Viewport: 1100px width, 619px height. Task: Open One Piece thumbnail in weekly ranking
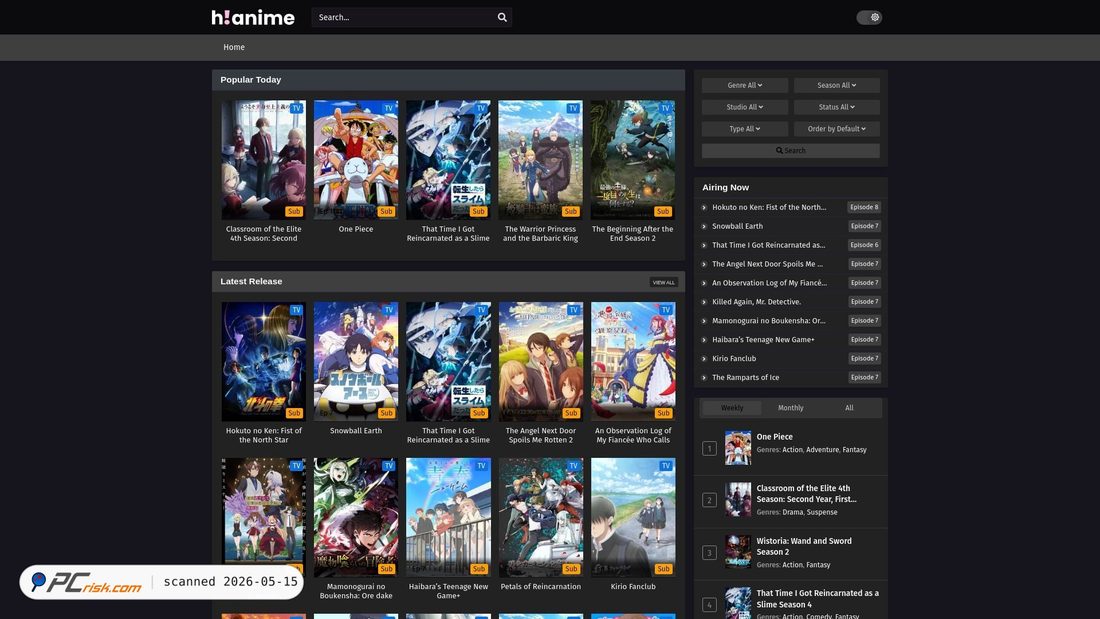[x=737, y=448]
